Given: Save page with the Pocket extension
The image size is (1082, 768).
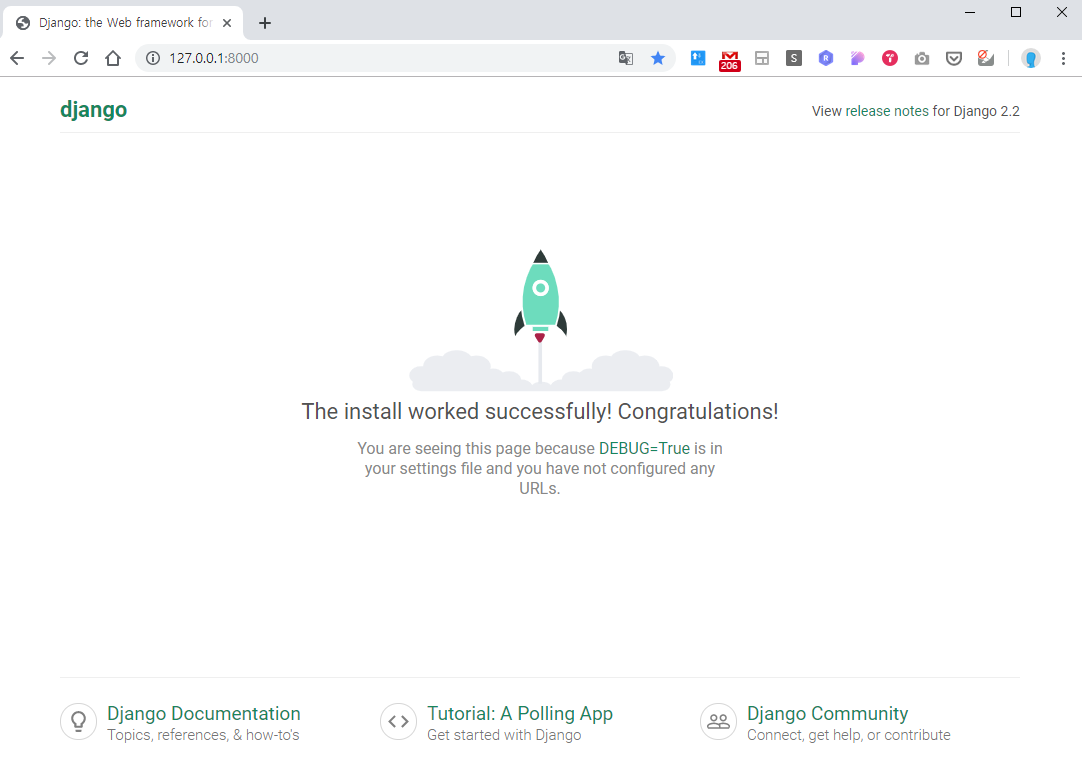Looking at the screenshot, I should point(954,59).
